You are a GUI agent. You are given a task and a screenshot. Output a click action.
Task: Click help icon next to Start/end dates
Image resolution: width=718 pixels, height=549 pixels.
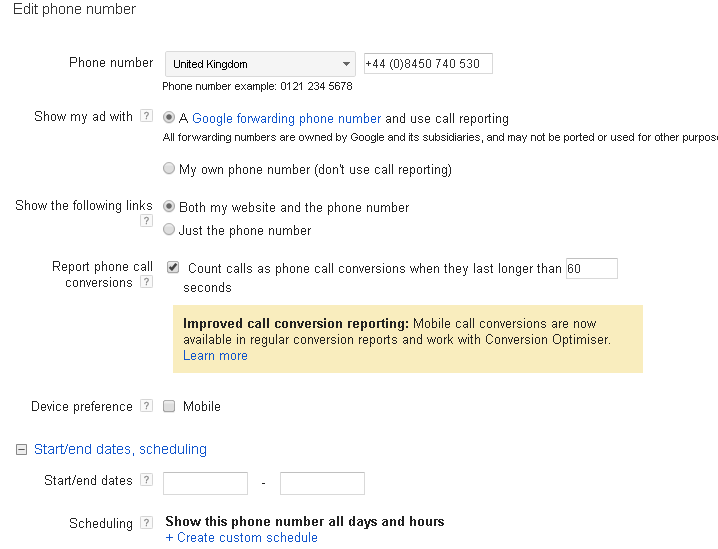(147, 481)
